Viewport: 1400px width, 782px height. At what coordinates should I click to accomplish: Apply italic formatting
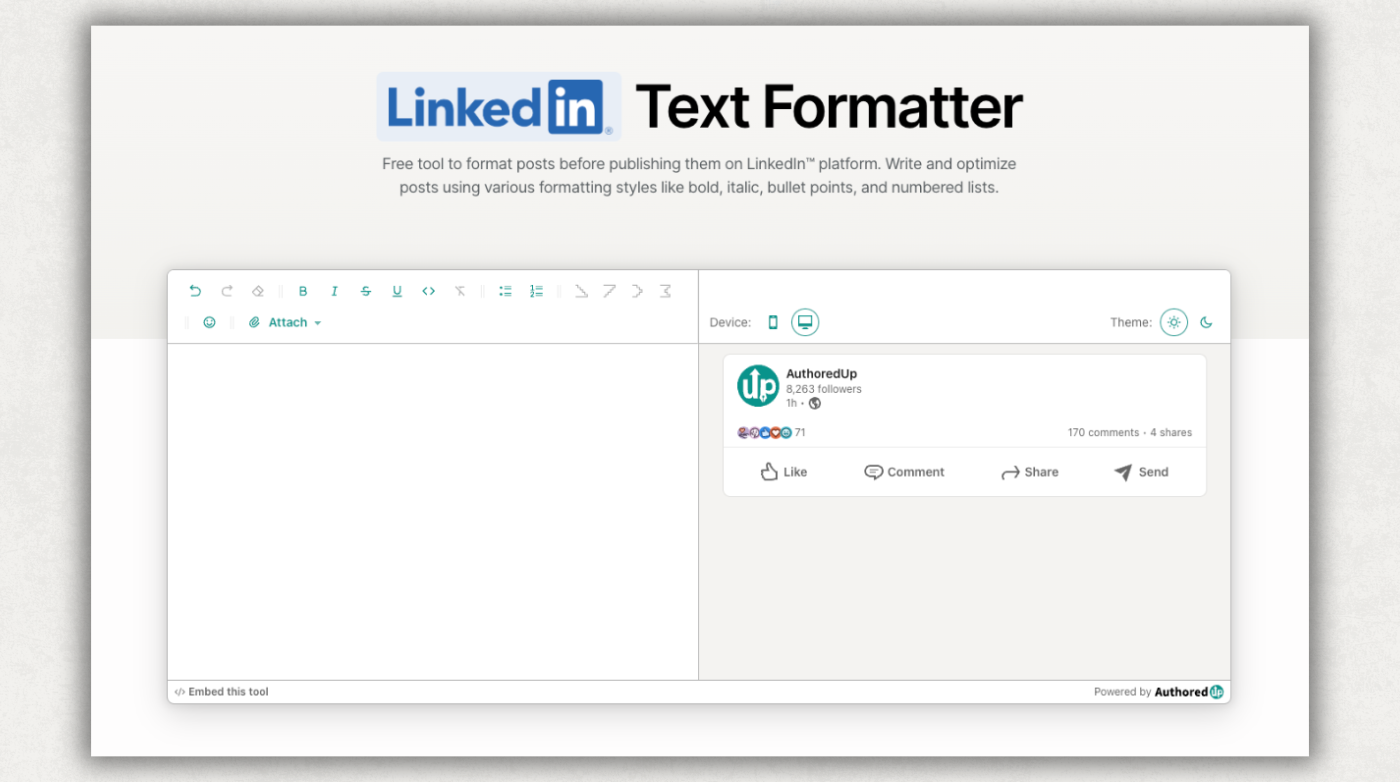tap(334, 291)
